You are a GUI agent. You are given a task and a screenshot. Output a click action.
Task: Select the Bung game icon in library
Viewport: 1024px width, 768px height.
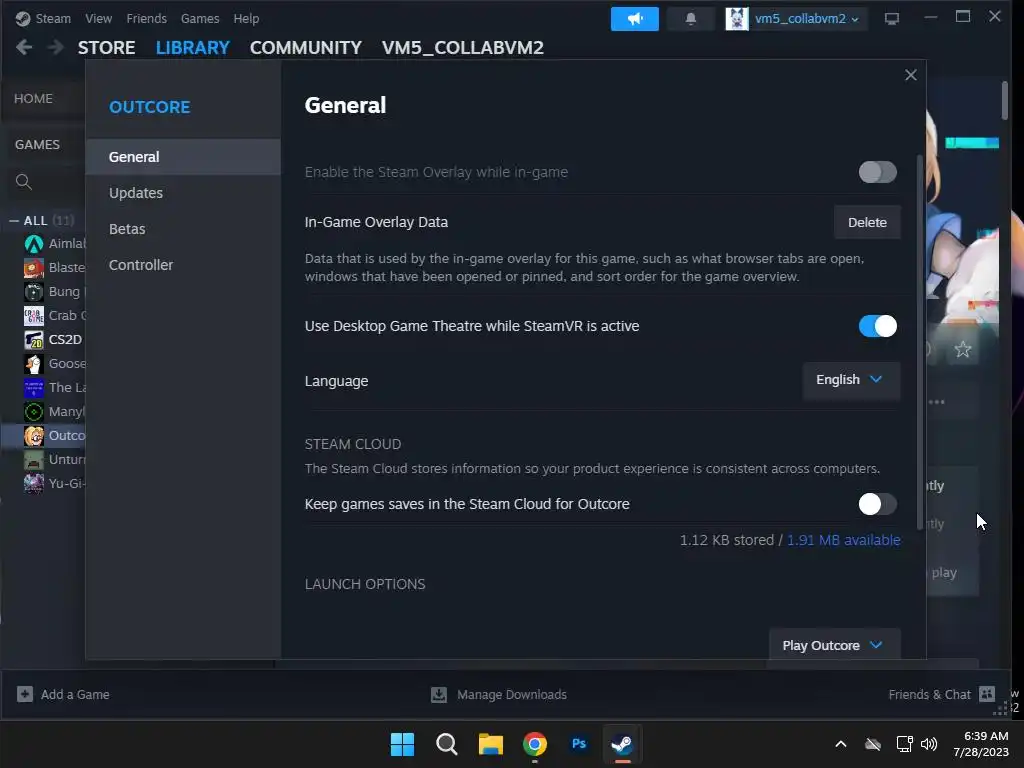[x=33, y=291]
